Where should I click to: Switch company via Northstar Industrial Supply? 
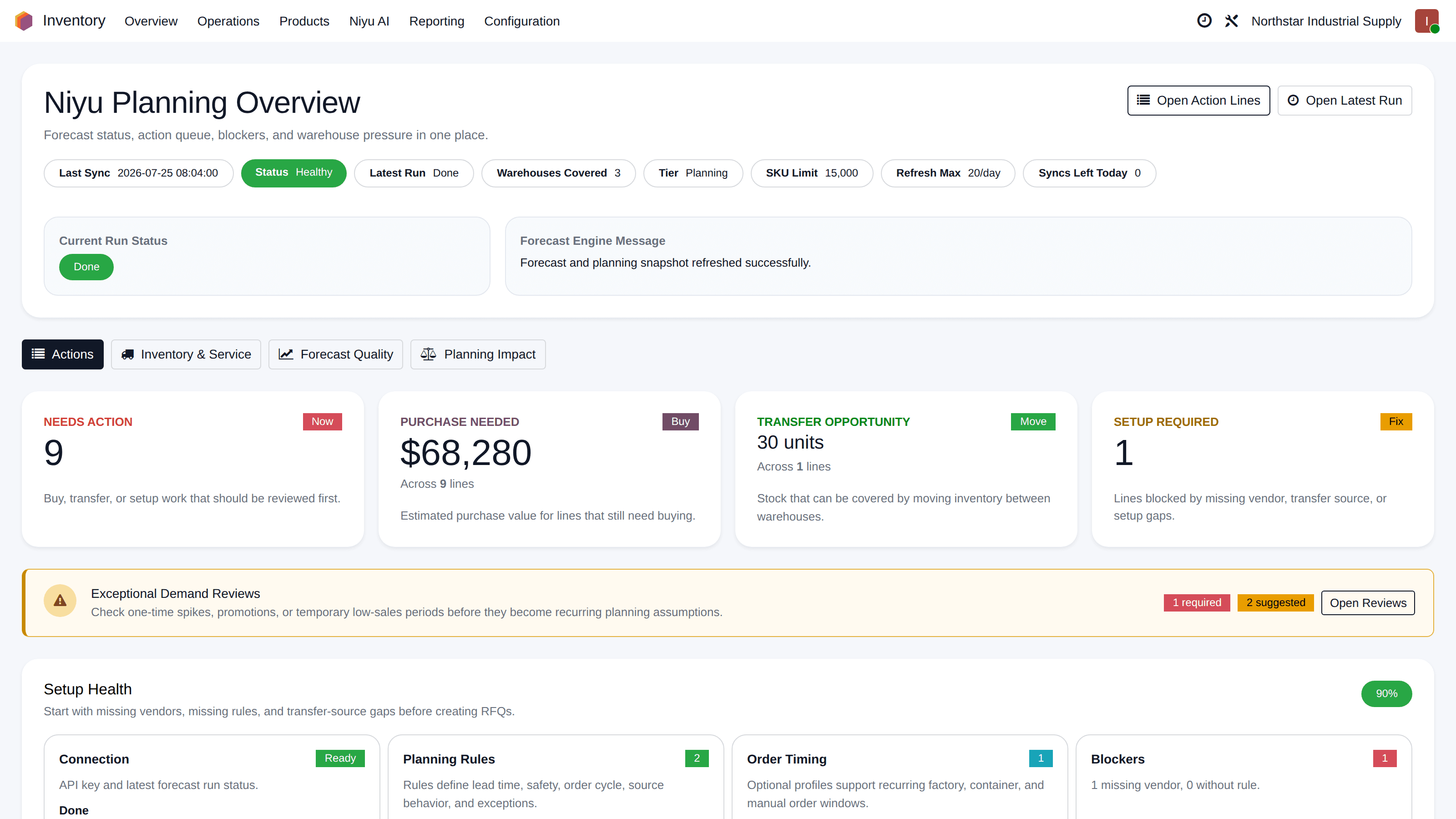pyautogui.click(x=1326, y=21)
